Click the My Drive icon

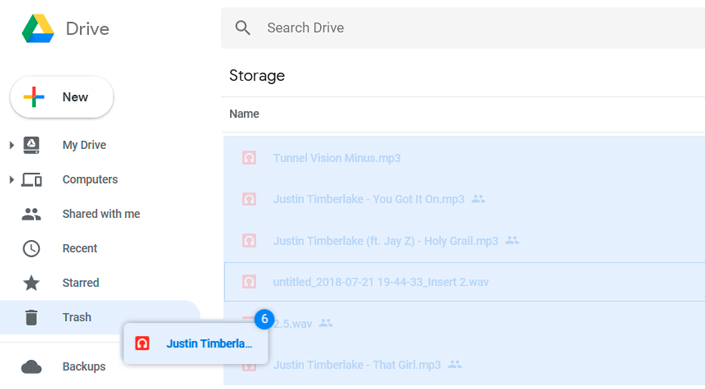click(31, 145)
